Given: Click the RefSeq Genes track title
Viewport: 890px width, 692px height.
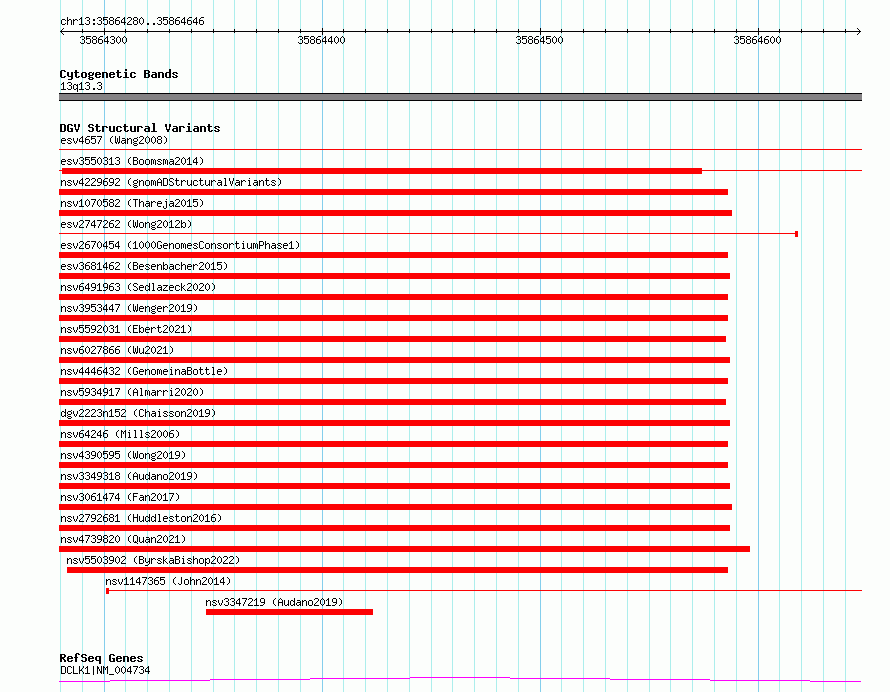Looking at the screenshot, I should click(x=101, y=659).
